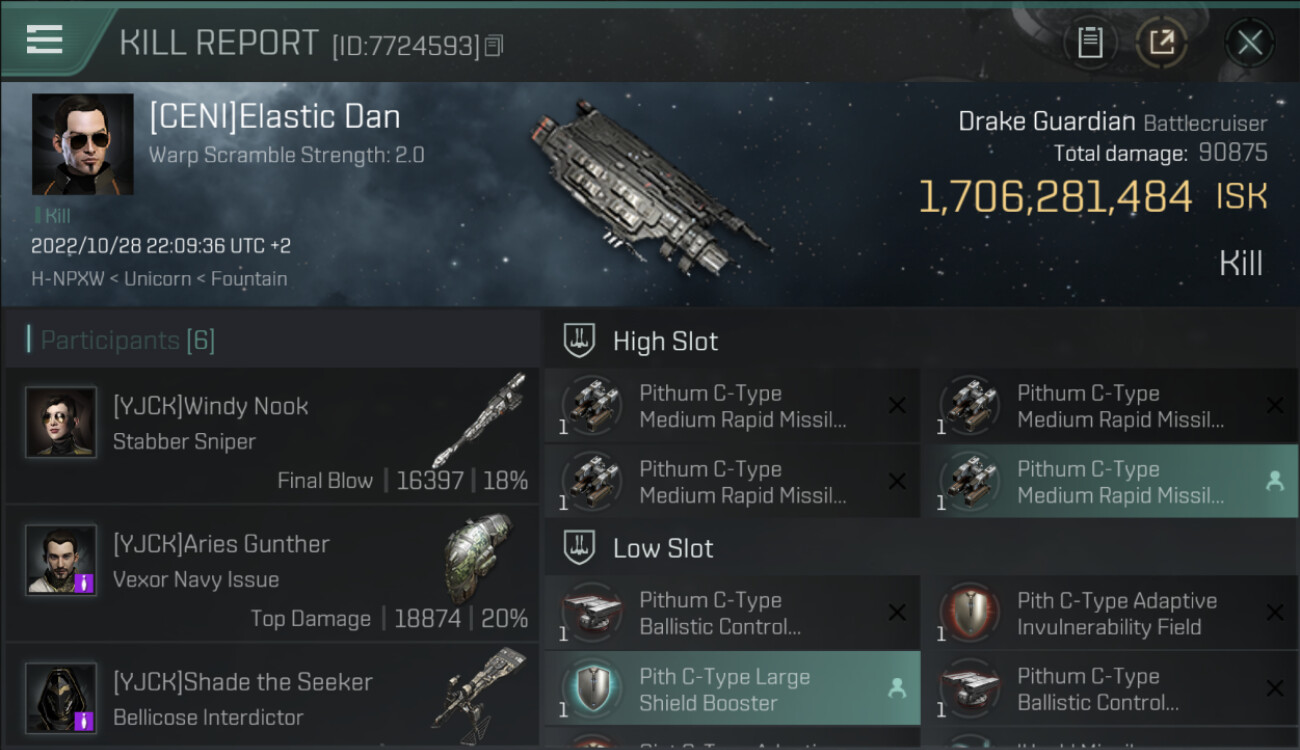Click Elastic Dan's portrait
1300x750 pixels.
click(x=82, y=144)
